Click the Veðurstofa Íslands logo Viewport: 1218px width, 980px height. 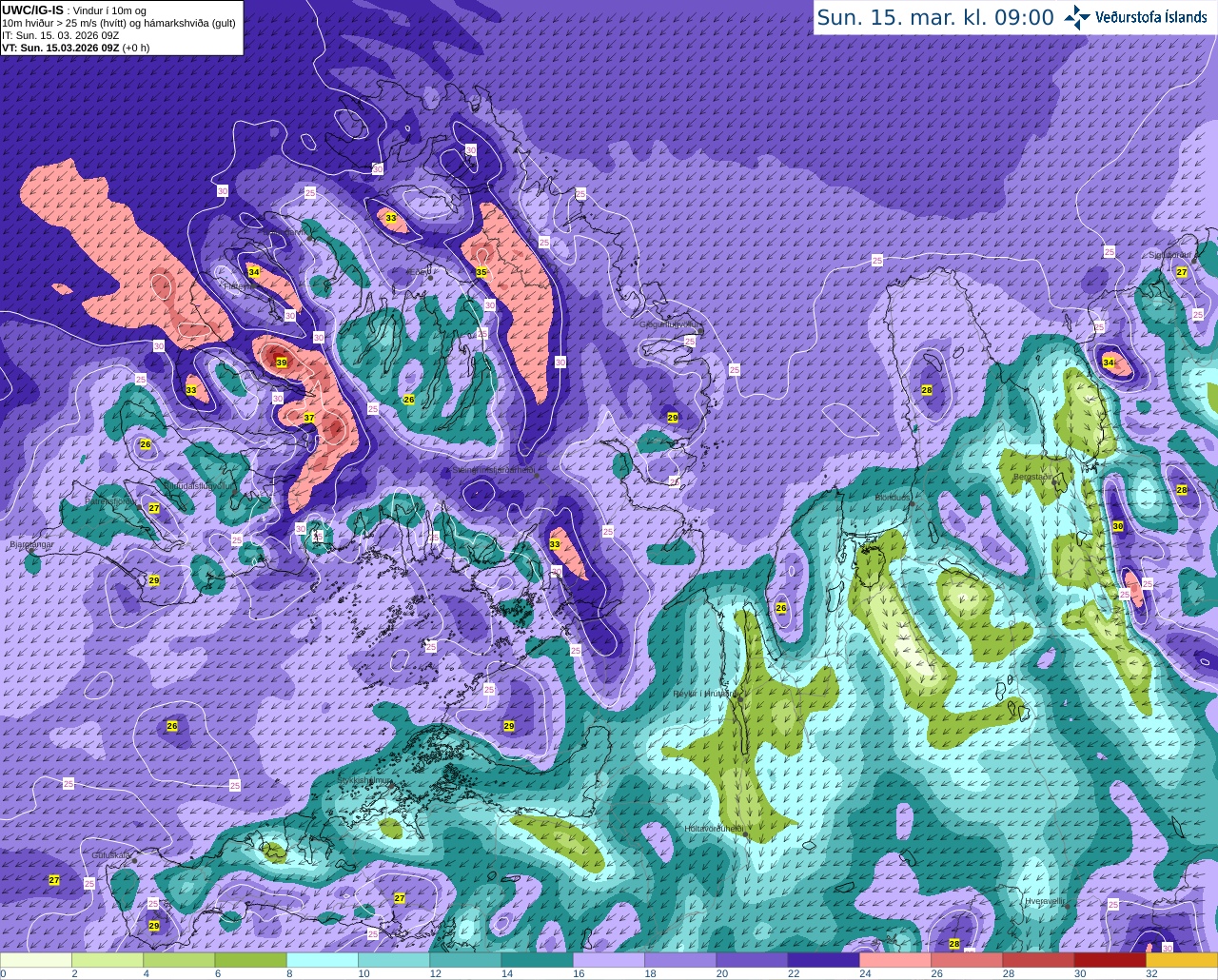[1136, 17]
